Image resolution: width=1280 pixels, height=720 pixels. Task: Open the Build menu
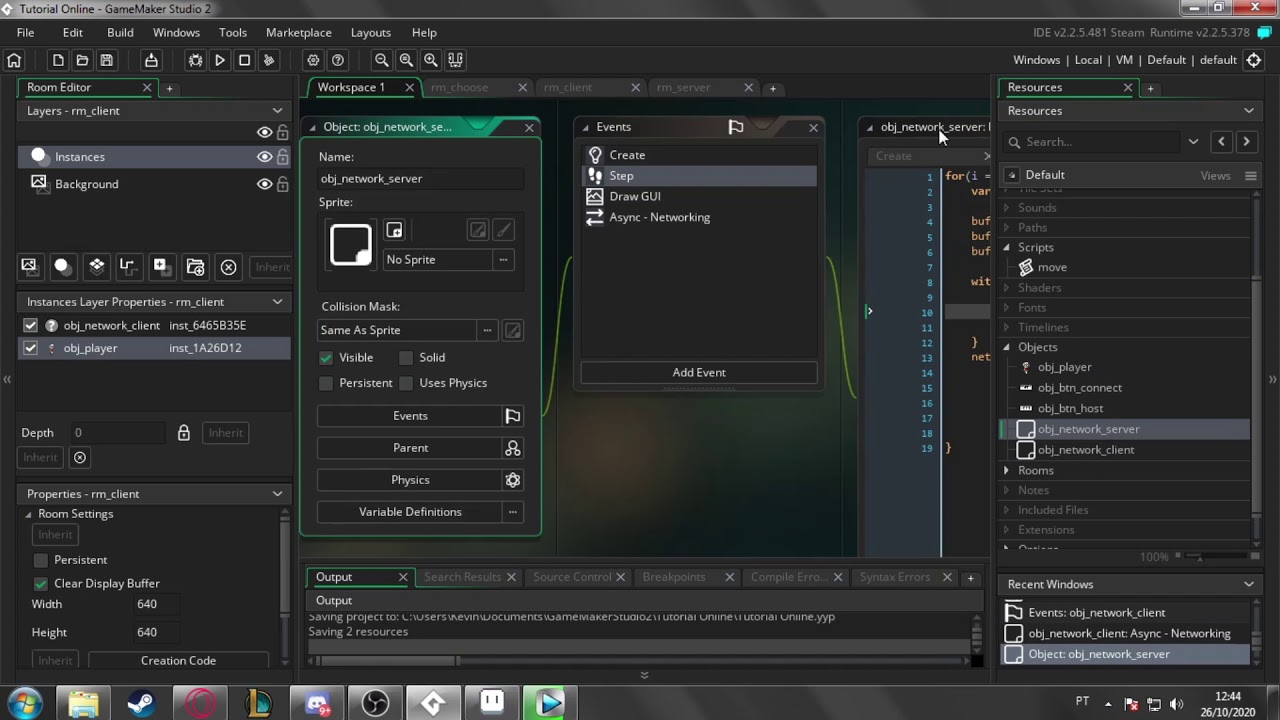pyautogui.click(x=120, y=33)
